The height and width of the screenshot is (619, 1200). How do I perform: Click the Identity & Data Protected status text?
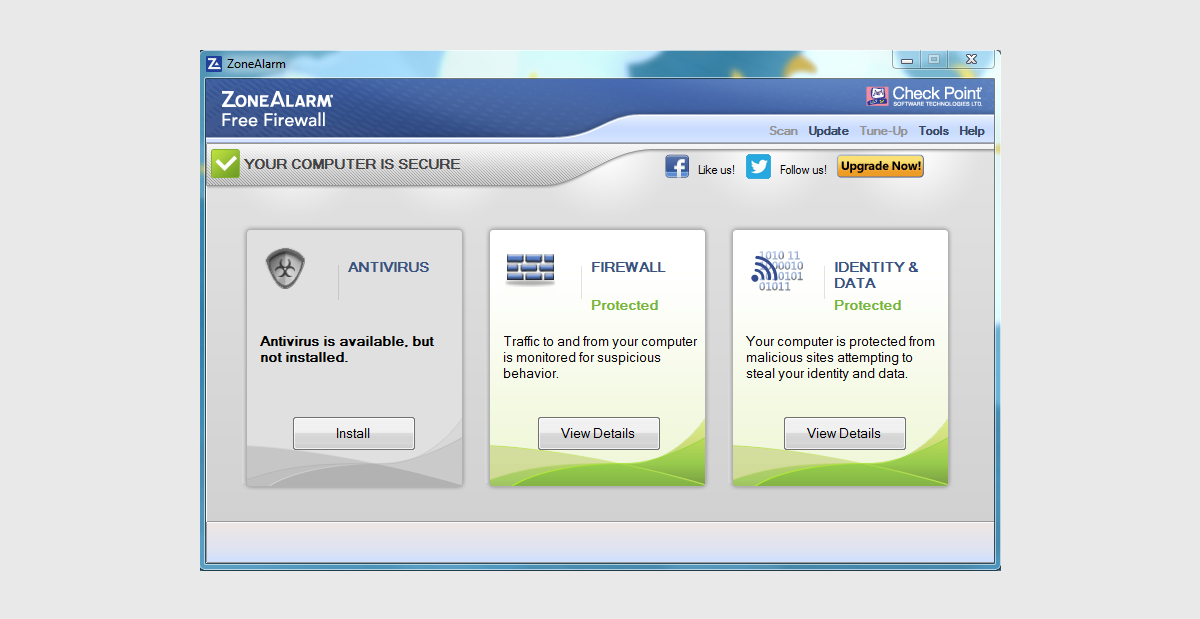click(868, 305)
